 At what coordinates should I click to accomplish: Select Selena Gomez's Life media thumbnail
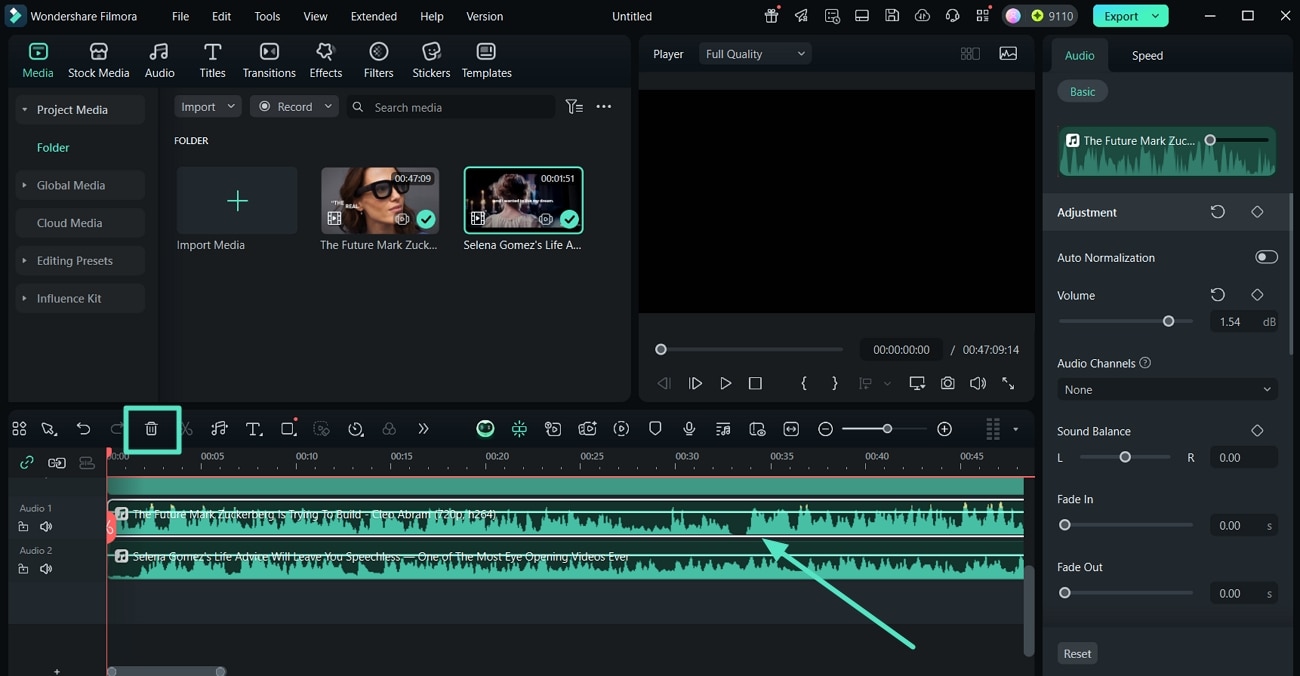pos(523,200)
